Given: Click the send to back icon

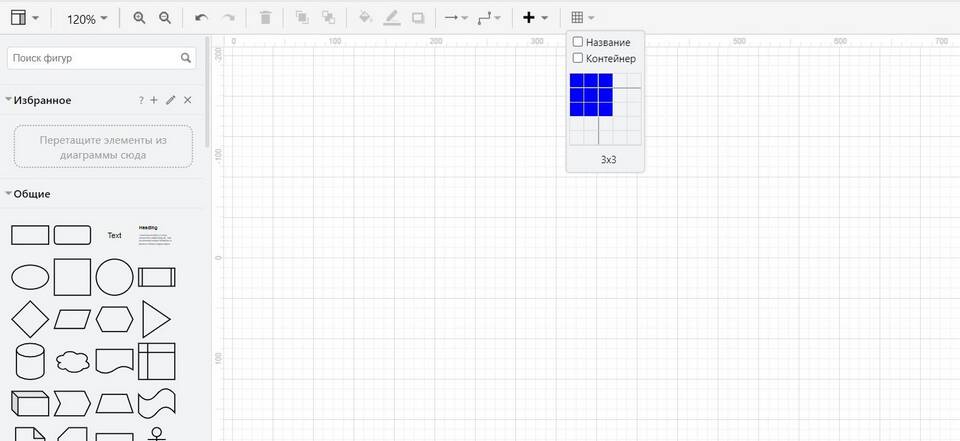Looking at the screenshot, I should [329, 18].
